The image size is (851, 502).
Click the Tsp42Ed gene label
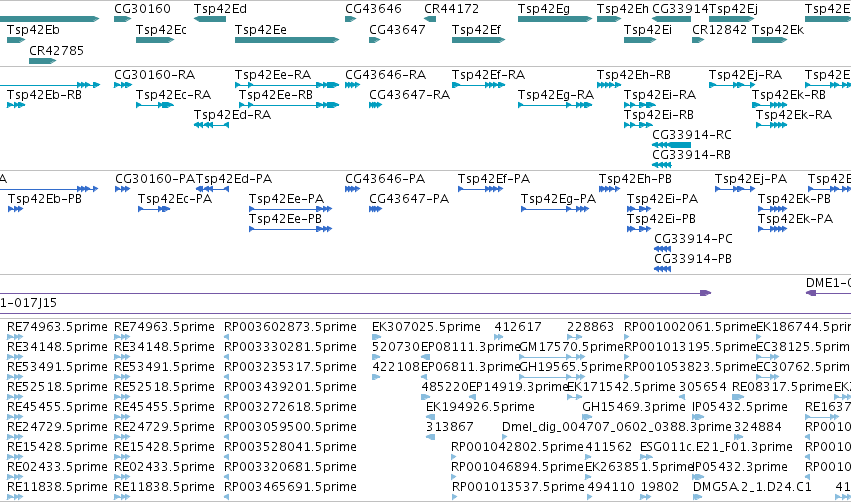tap(220, 9)
